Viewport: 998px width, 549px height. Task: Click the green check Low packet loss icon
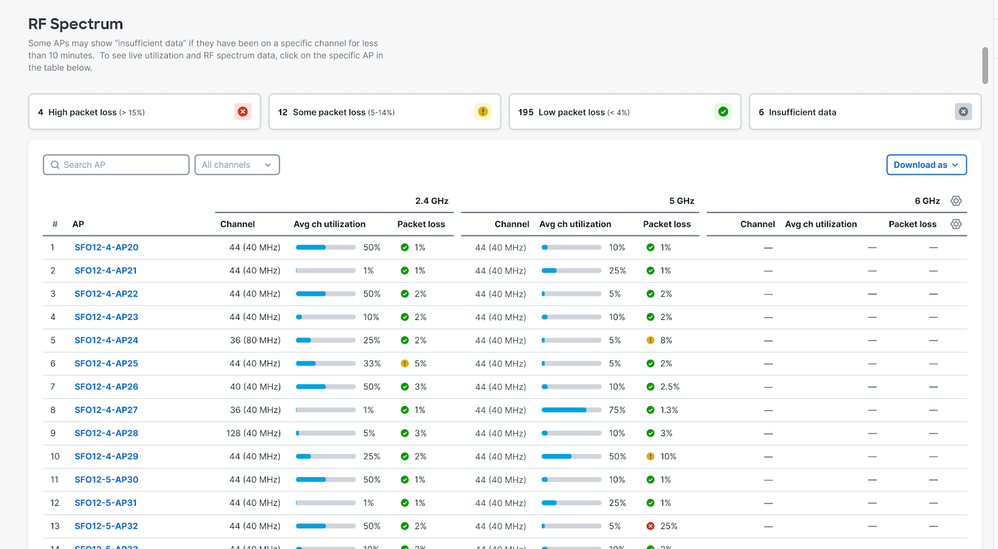point(723,112)
